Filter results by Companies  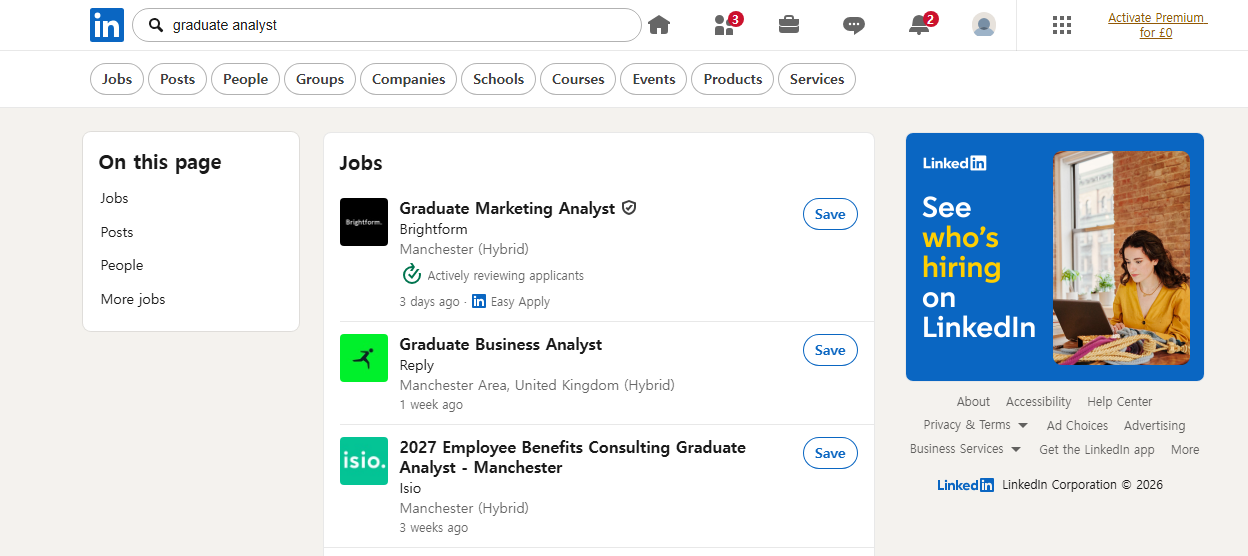click(x=408, y=79)
